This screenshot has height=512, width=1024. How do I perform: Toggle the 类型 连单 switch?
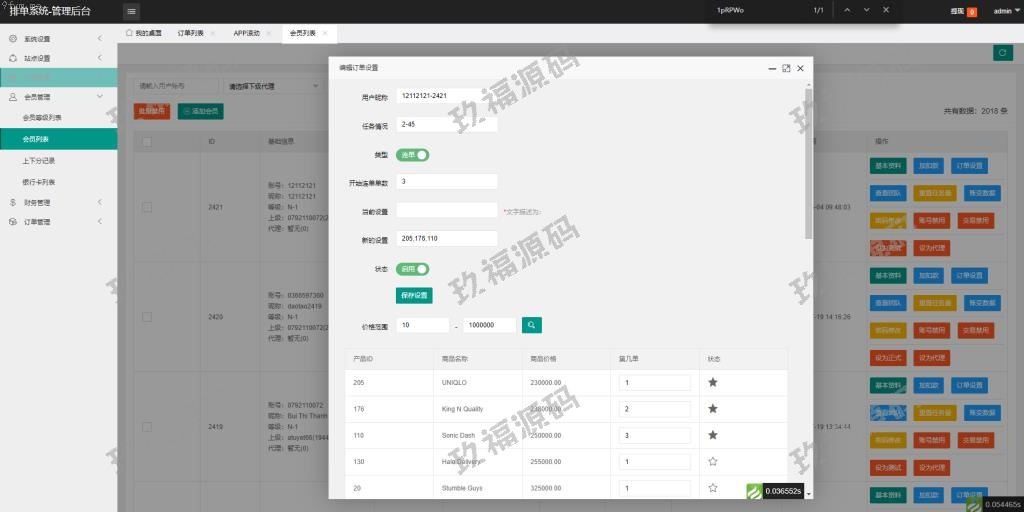pos(413,155)
